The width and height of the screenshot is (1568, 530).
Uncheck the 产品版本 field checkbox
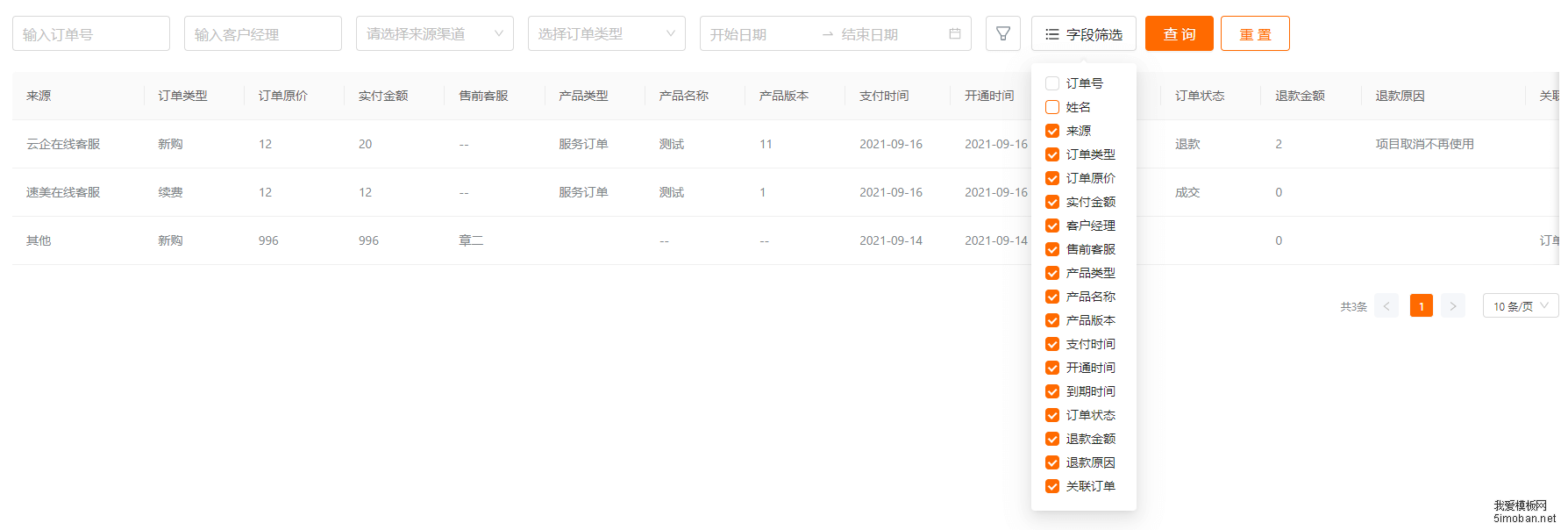coord(1052,320)
